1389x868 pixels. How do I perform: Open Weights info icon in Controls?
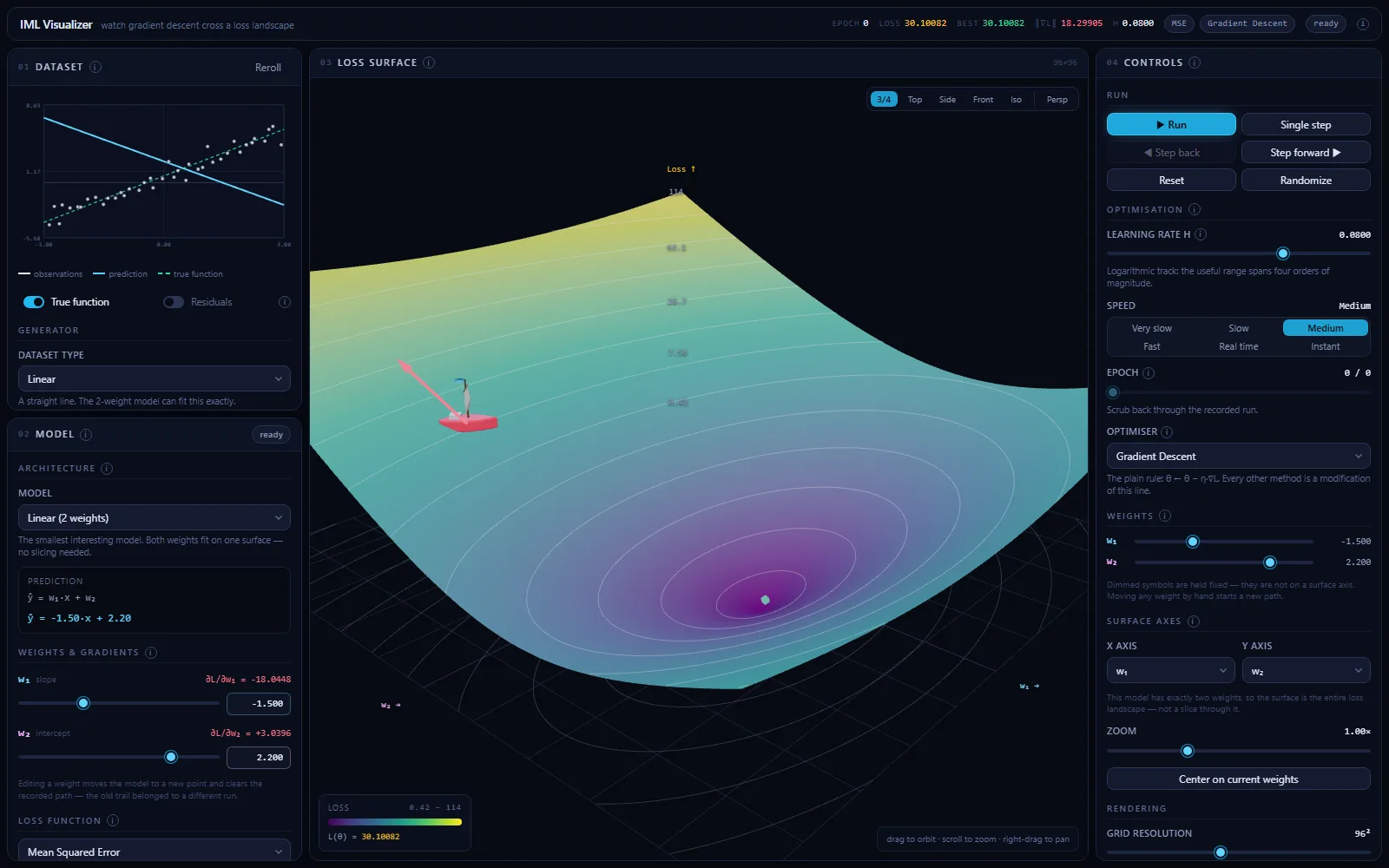click(x=1165, y=516)
